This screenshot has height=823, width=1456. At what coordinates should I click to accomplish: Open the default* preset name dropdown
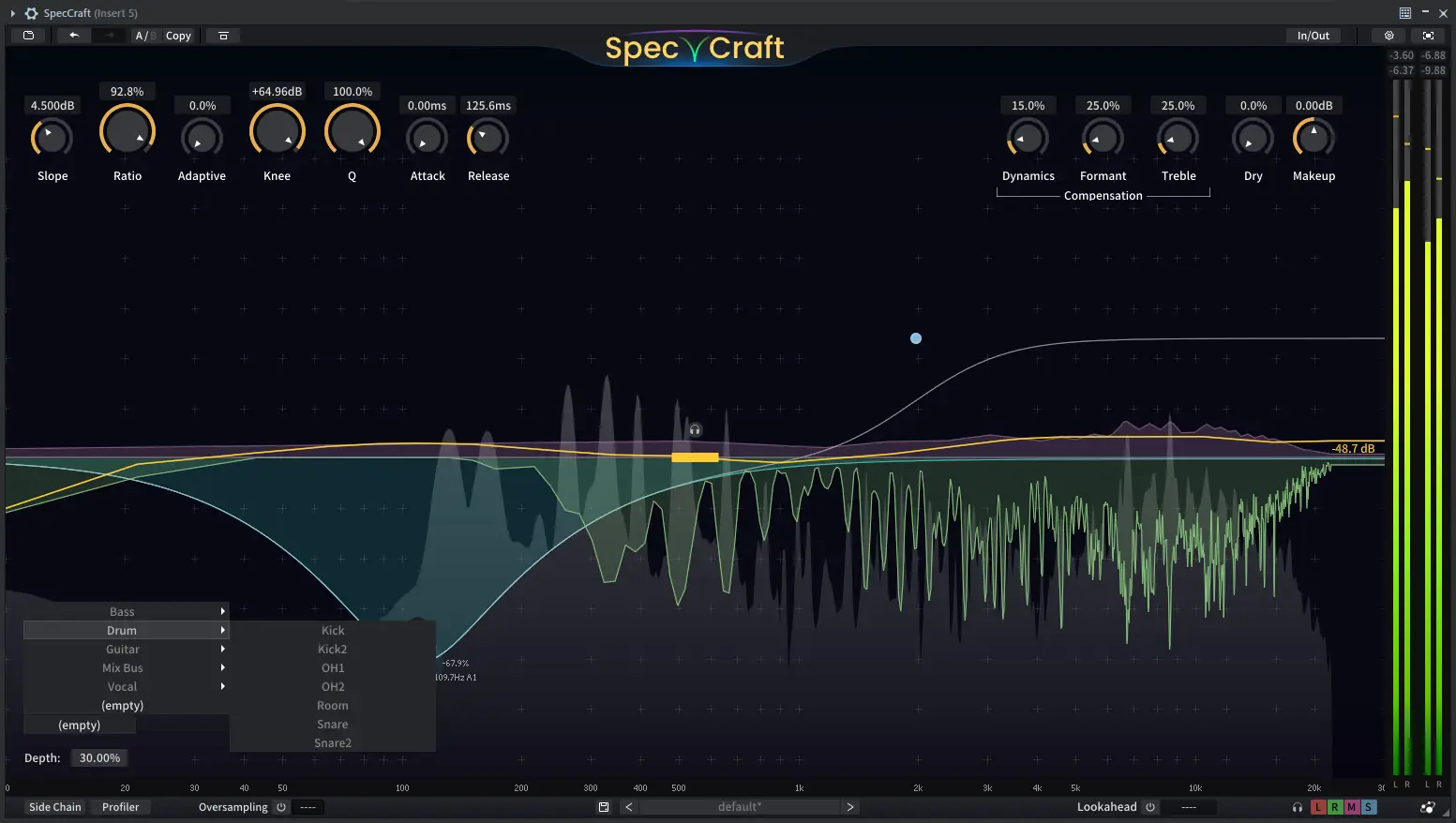pyautogui.click(x=740, y=807)
